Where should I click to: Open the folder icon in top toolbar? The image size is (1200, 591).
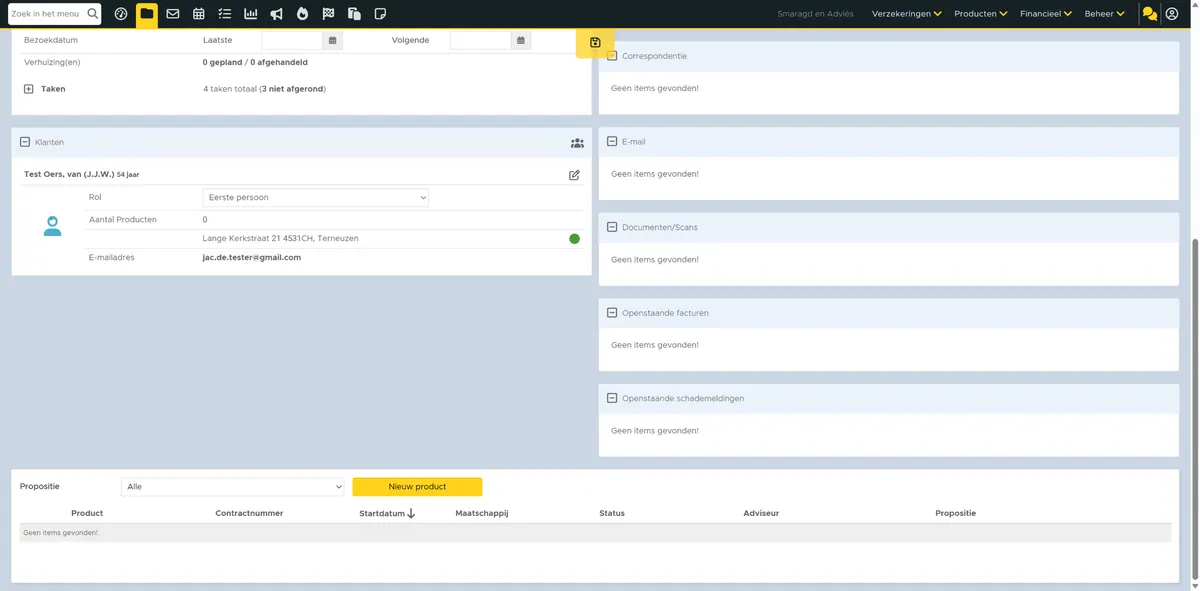click(x=147, y=14)
